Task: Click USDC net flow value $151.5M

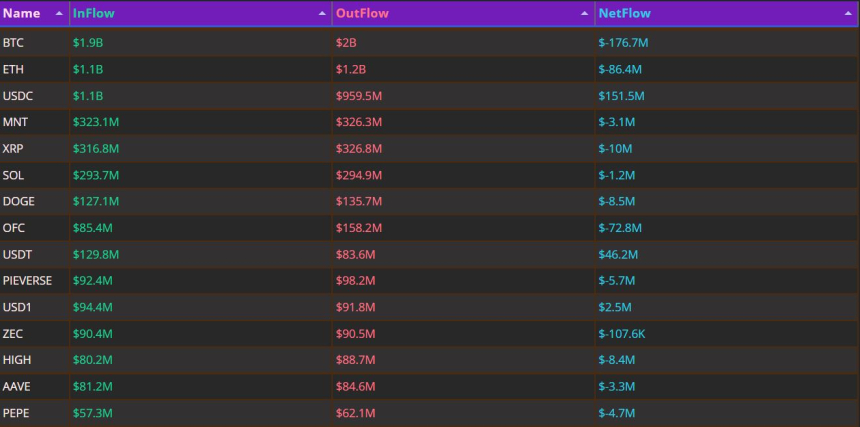Action: 621,96
